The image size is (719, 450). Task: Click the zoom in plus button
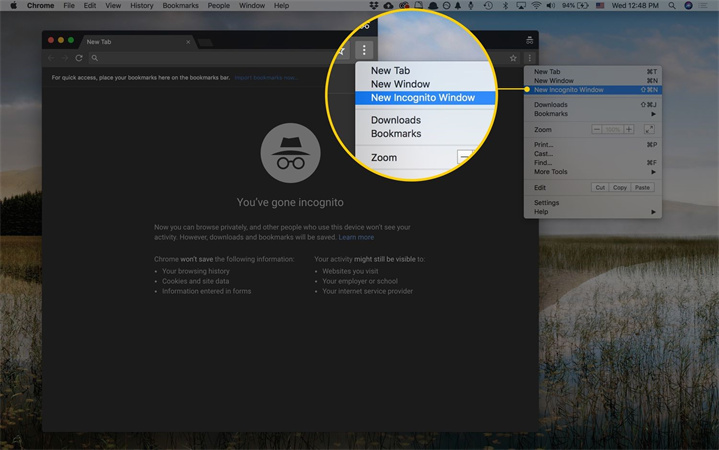coord(628,129)
